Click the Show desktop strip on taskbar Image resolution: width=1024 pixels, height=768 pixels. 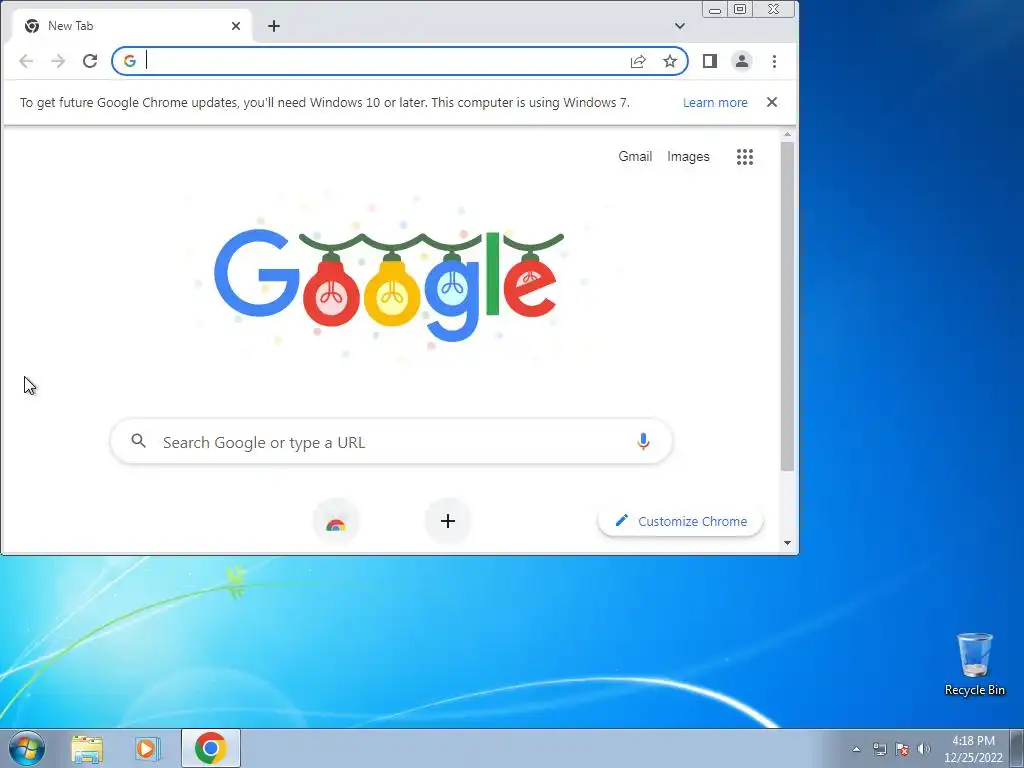[1017, 748]
